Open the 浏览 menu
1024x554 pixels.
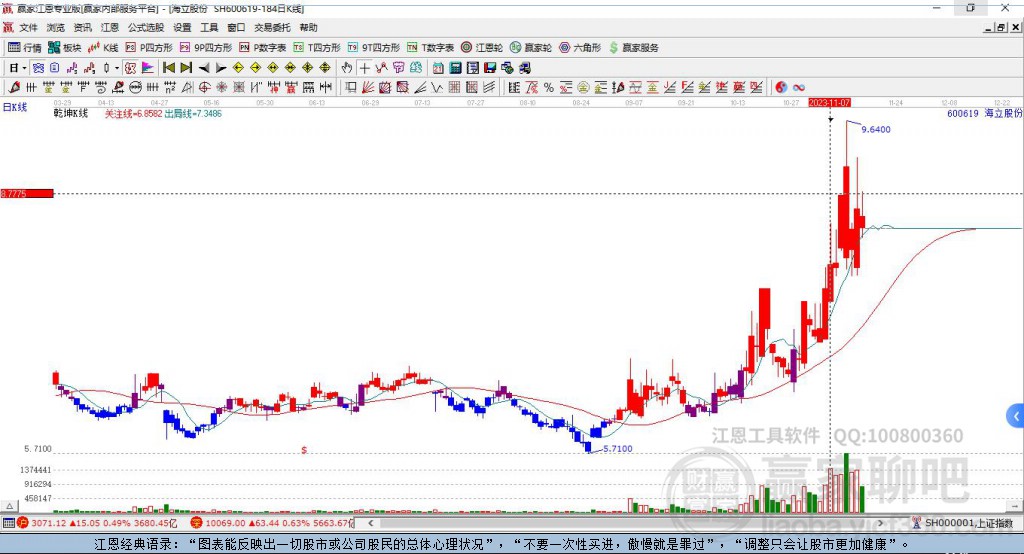56,27
